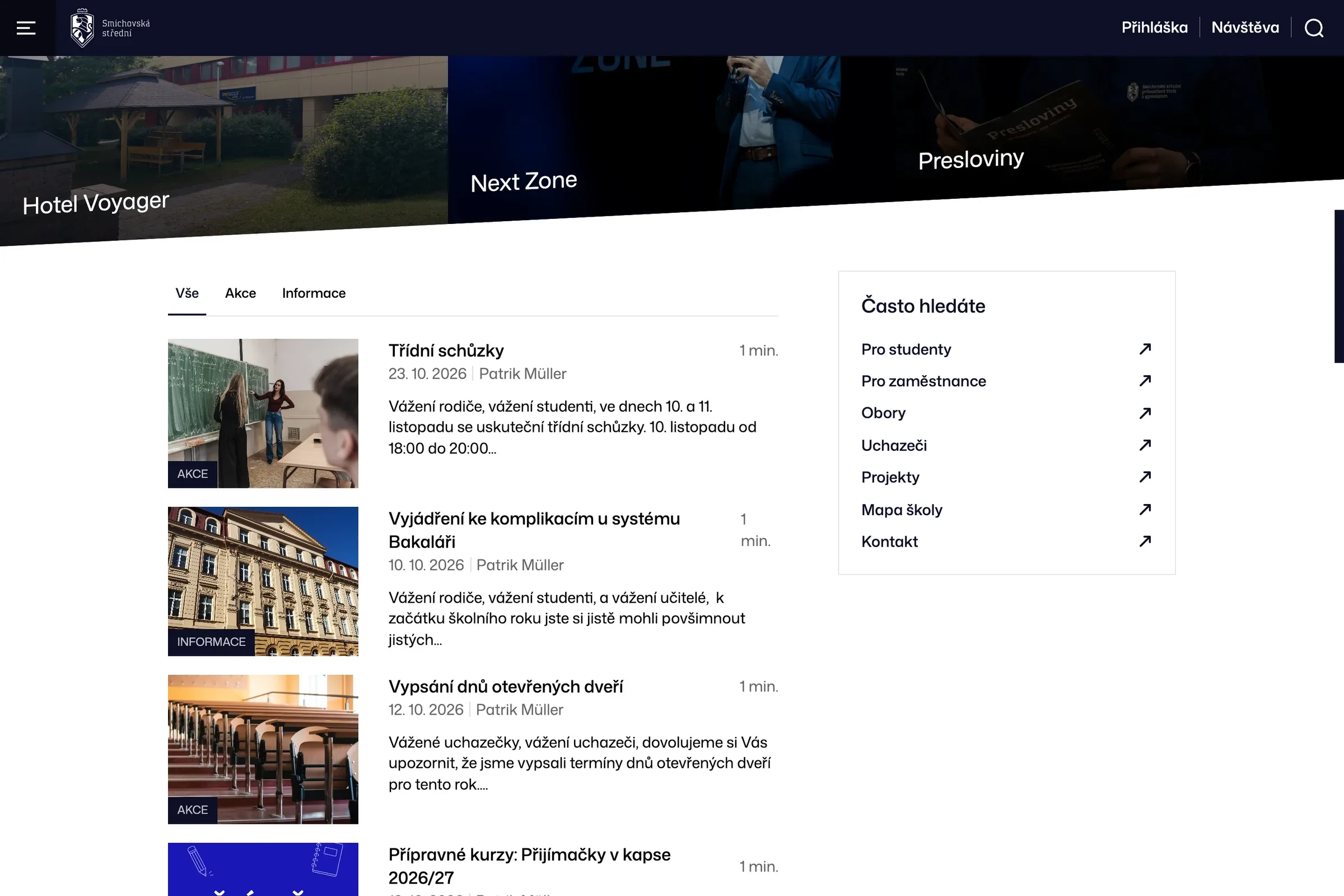Click the dark side tab at right edge
The width and height of the screenshot is (1344, 896).
click(1339, 286)
